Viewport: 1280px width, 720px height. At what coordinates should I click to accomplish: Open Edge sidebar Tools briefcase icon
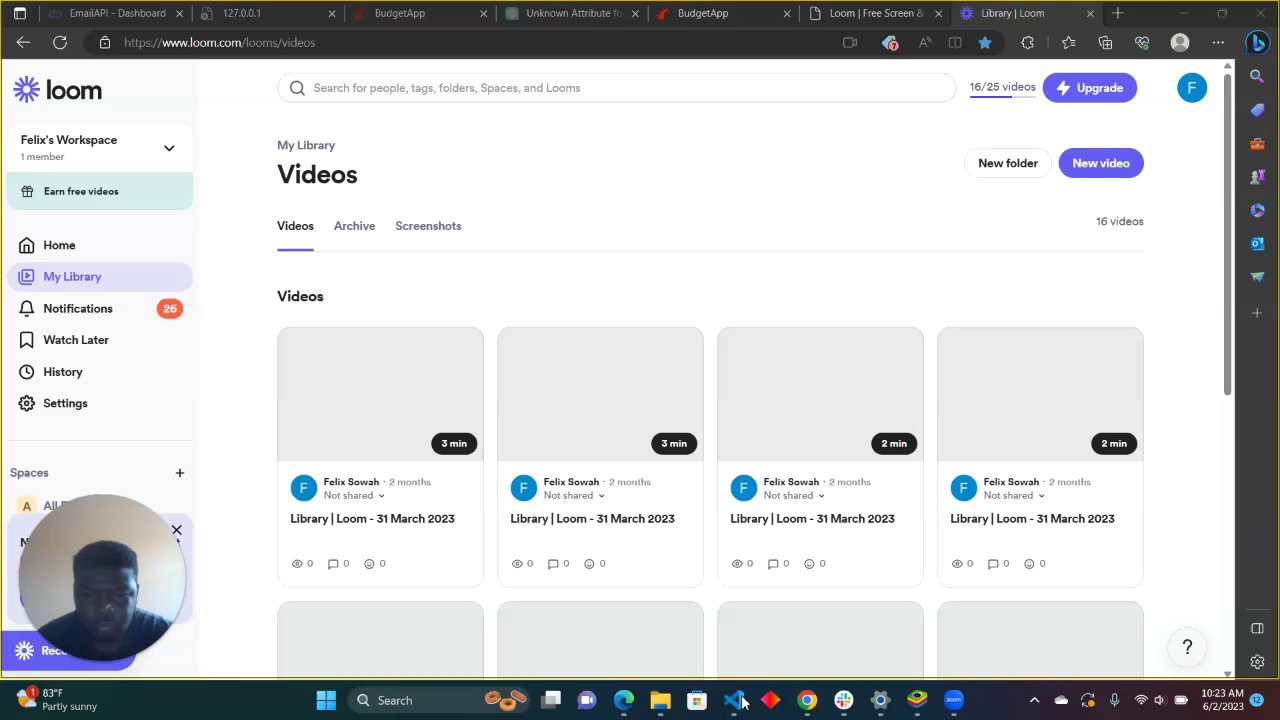[1257, 144]
